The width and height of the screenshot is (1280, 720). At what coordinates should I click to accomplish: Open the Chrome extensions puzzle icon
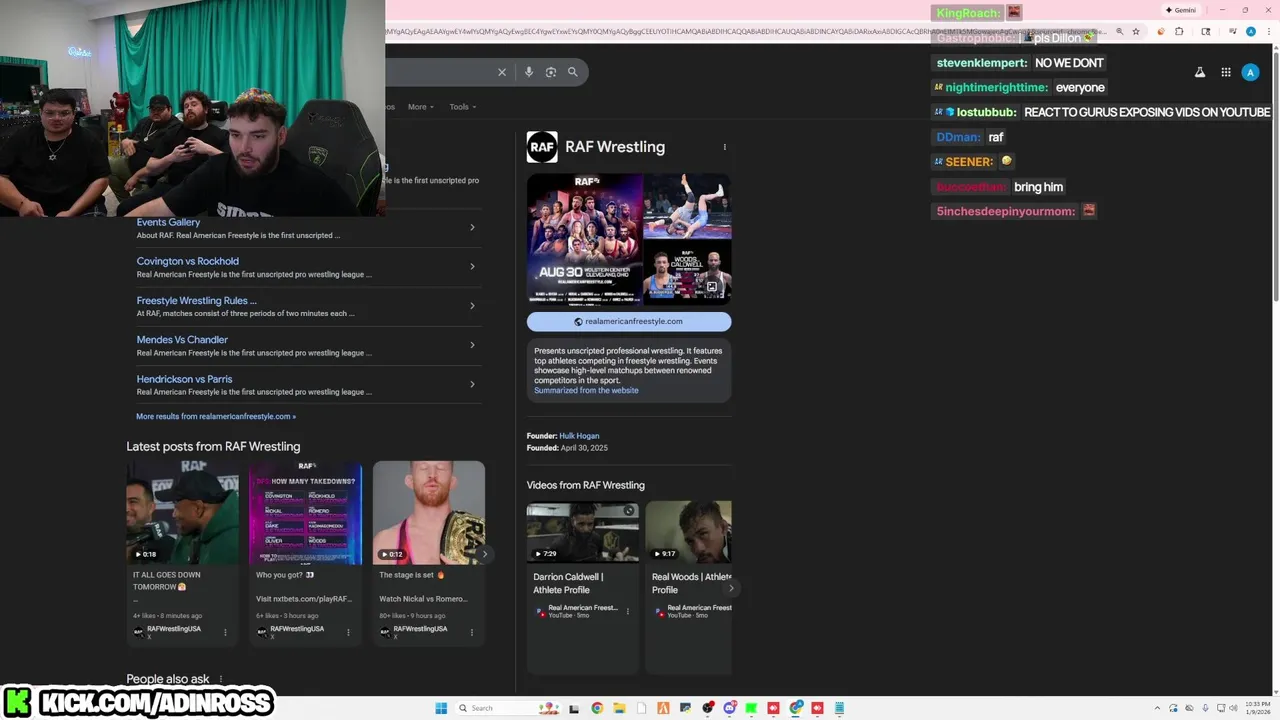[x=1179, y=32]
